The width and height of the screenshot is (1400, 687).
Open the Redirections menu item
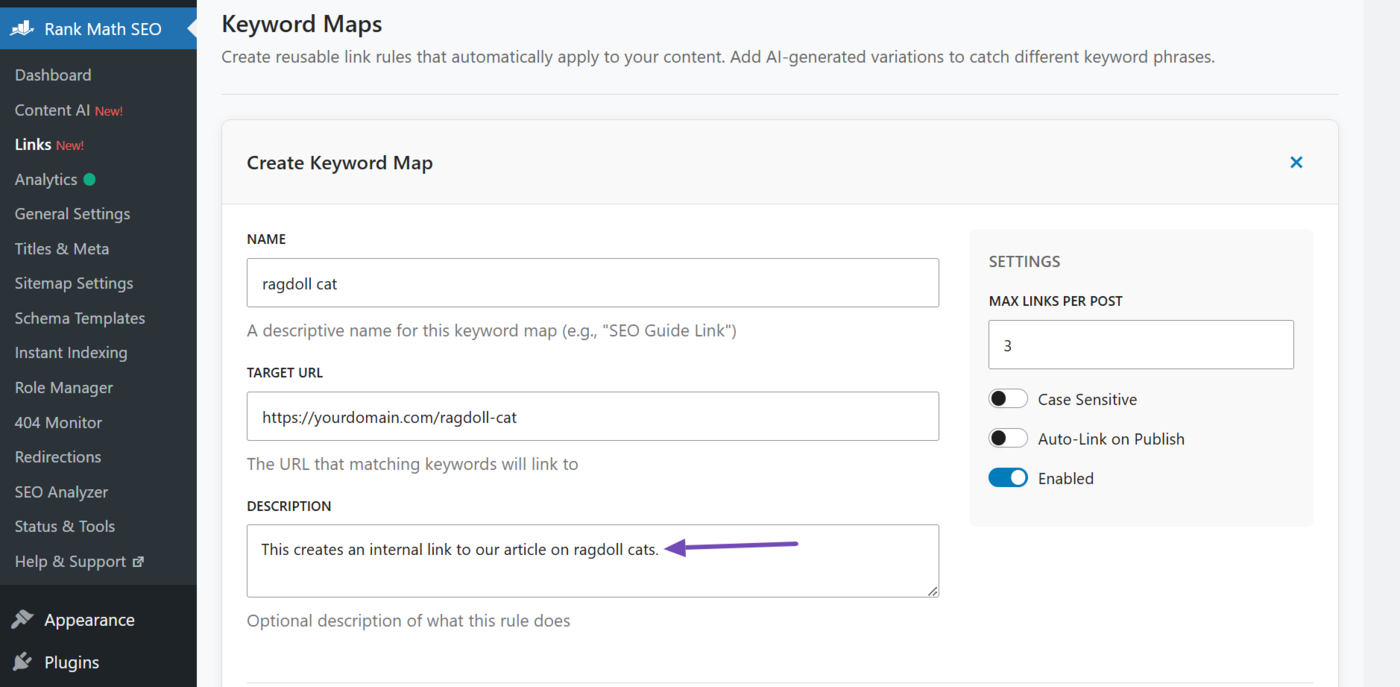(x=58, y=457)
